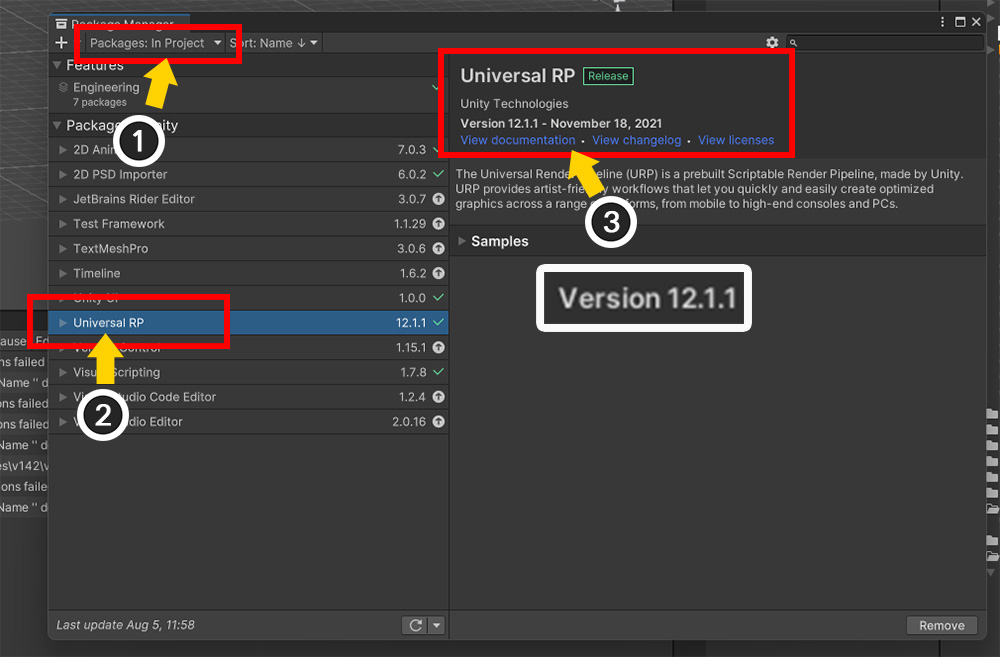Expand the Universal RP package row
The image size is (1000, 657).
[62, 323]
